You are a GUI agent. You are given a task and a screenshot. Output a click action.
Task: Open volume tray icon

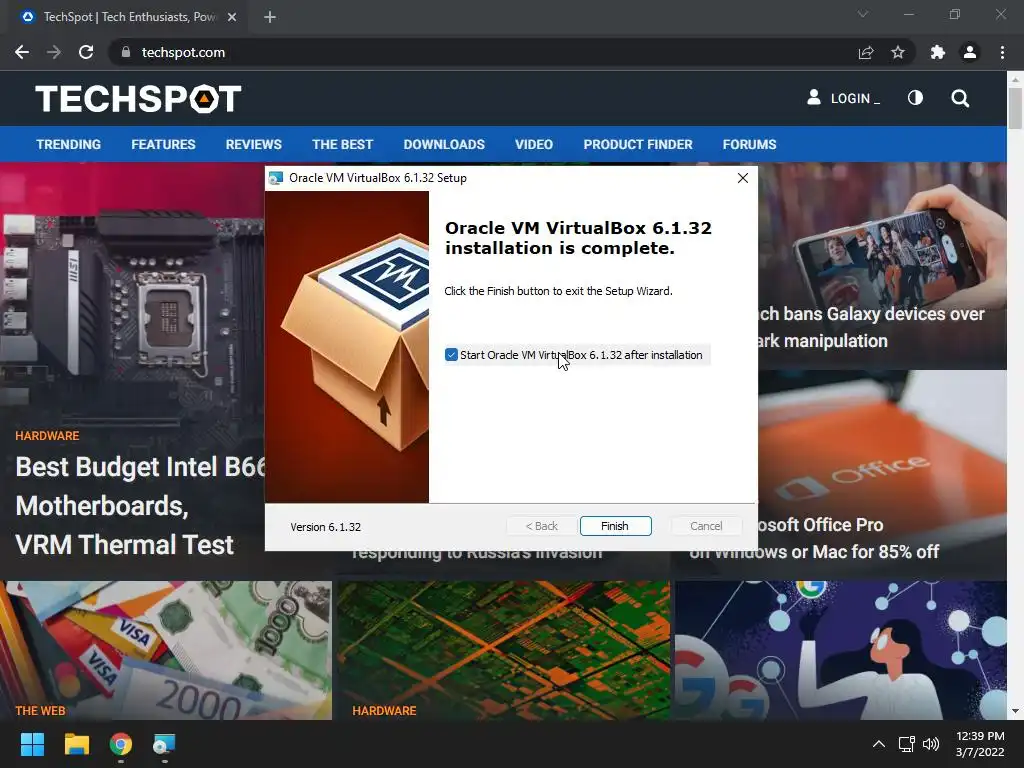click(931, 744)
